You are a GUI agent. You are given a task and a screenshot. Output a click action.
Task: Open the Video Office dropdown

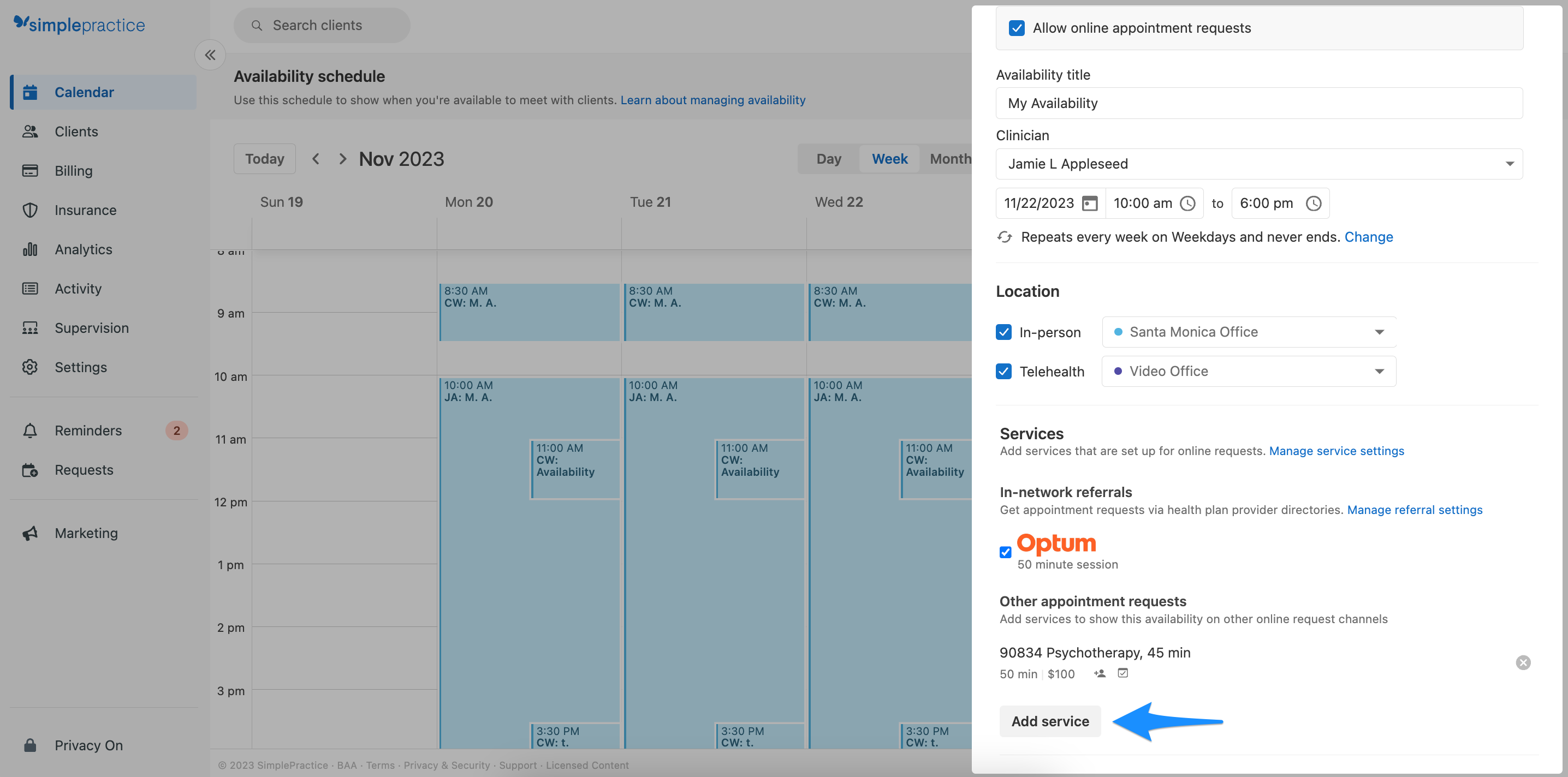click(x=1380, y=370)
